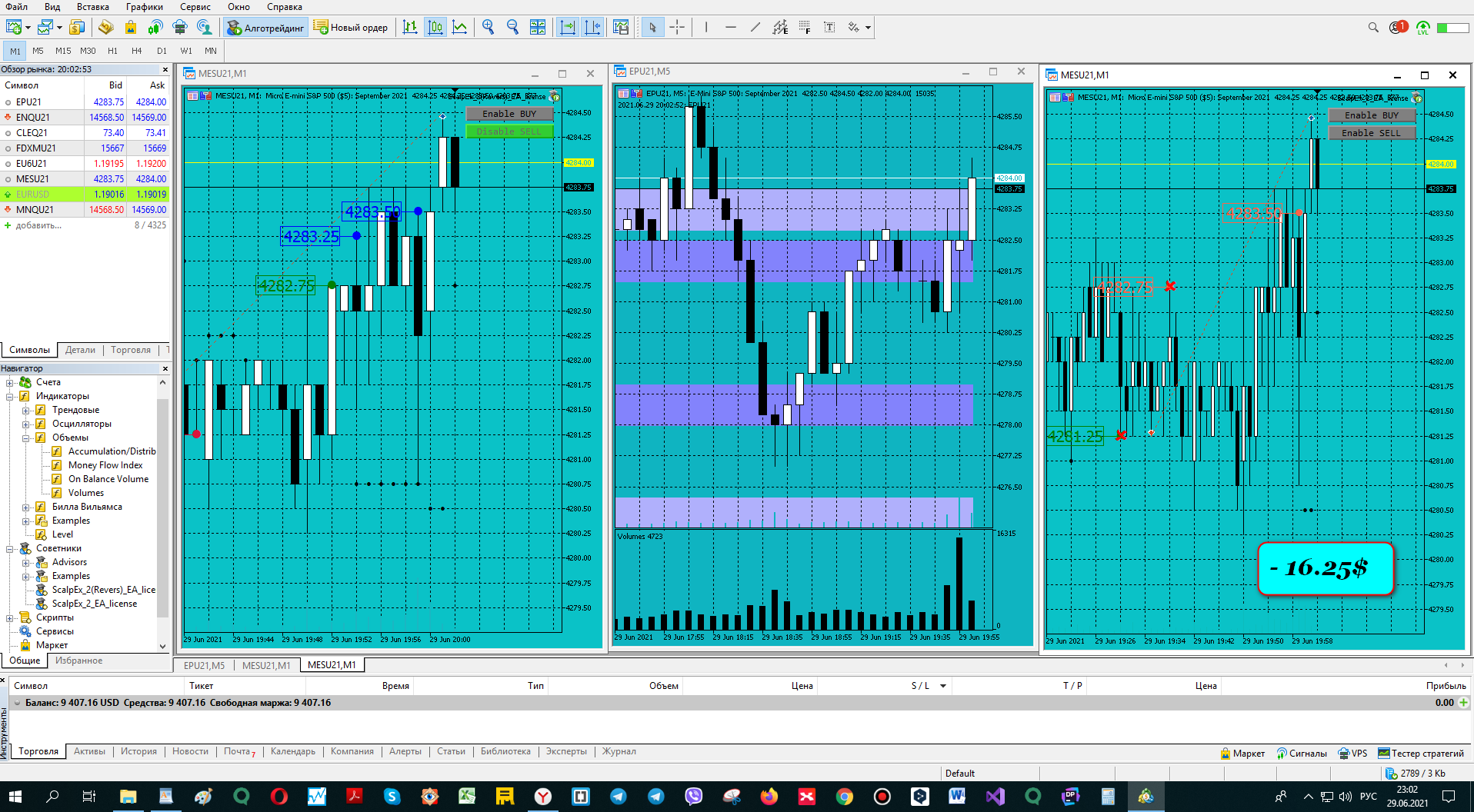Viewport: 1474px width, 812px height.
Task: Open the Новый ордер dialog
Action: tap(351, 28)
